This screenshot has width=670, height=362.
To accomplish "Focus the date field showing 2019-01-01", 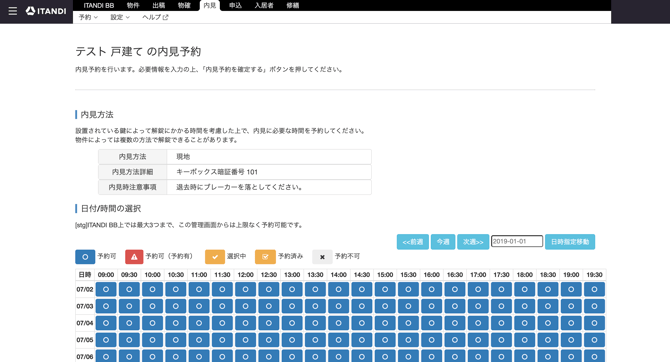I will click(517, 241).
